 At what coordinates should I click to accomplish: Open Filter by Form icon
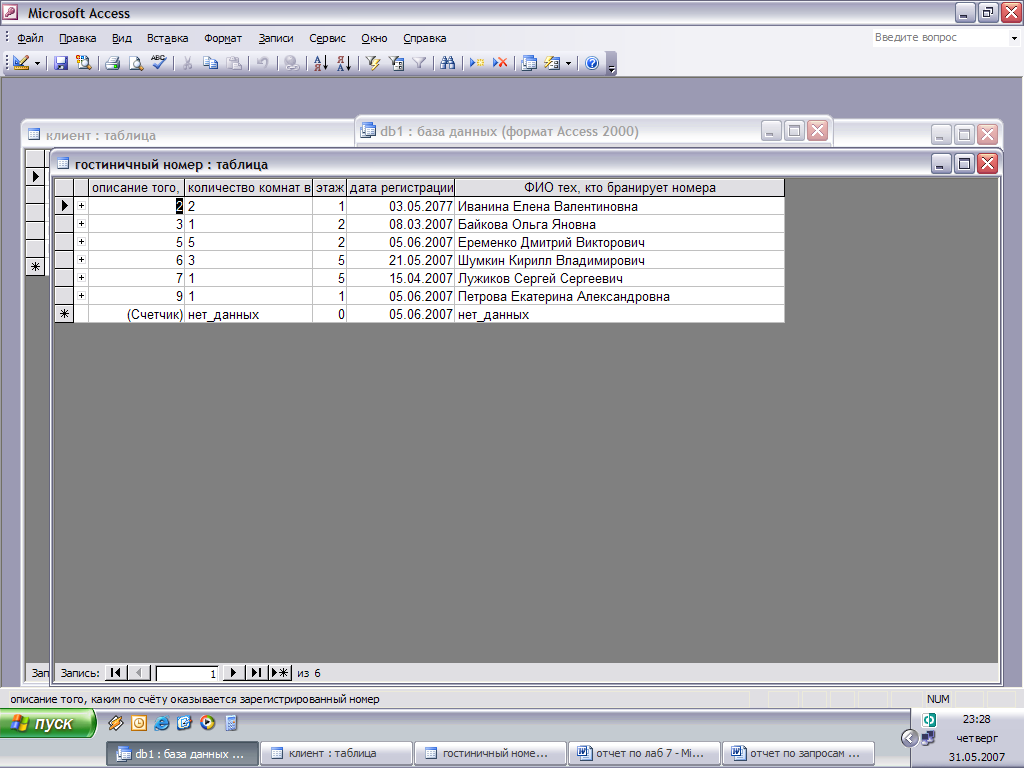(396, 63)
